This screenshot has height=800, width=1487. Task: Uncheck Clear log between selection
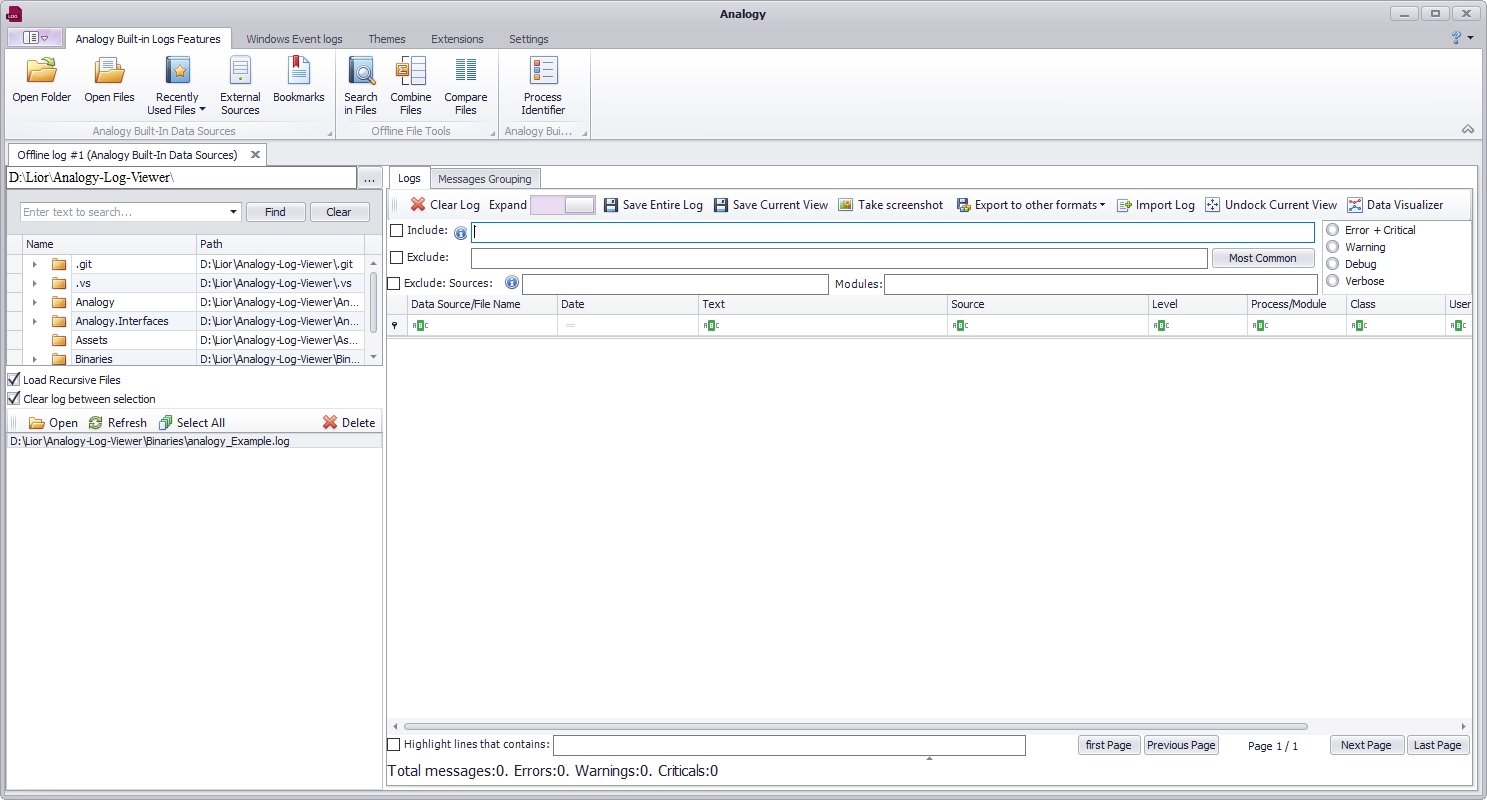(x=14, y=399)
